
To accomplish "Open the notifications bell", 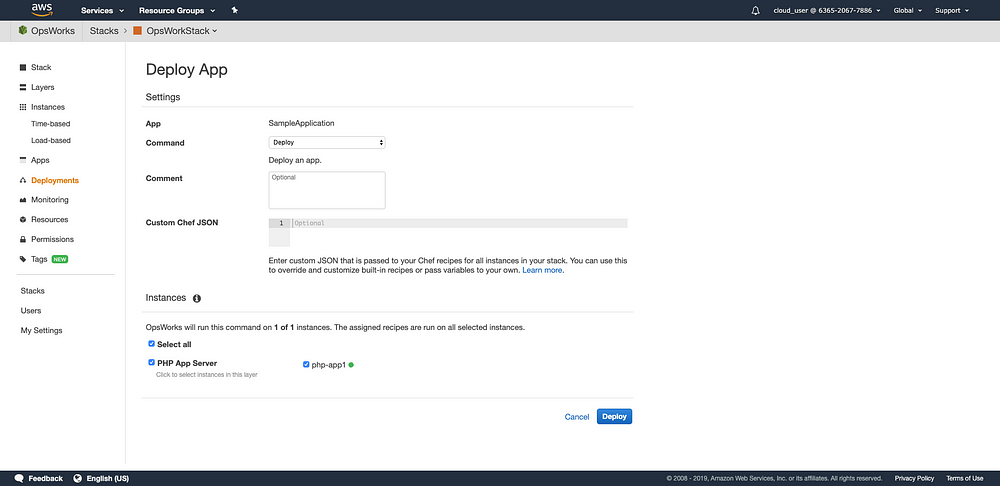I will (756, 11).
